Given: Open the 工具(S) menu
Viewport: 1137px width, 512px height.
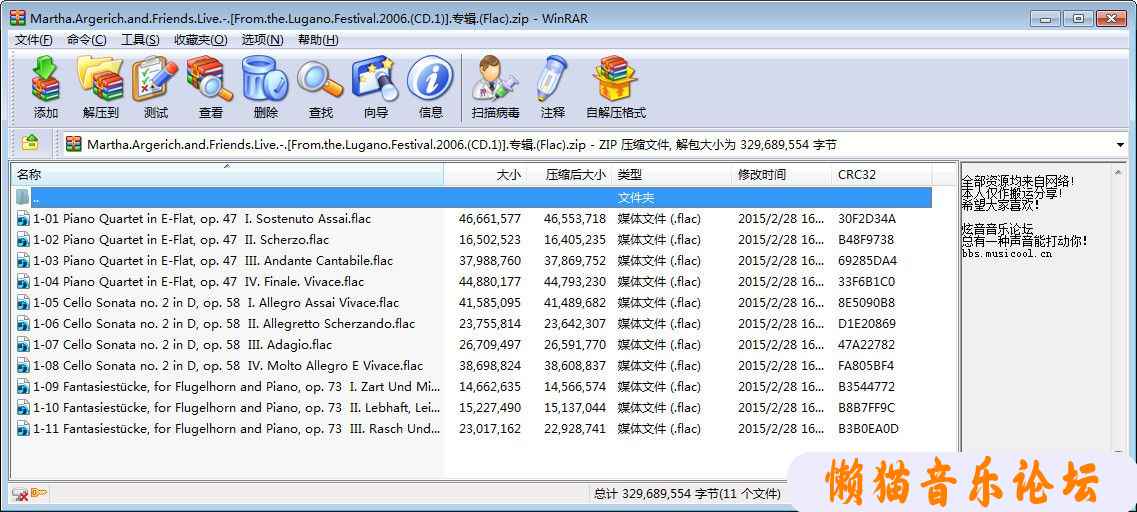Looking at the screenshot, I should coord(140,40).
